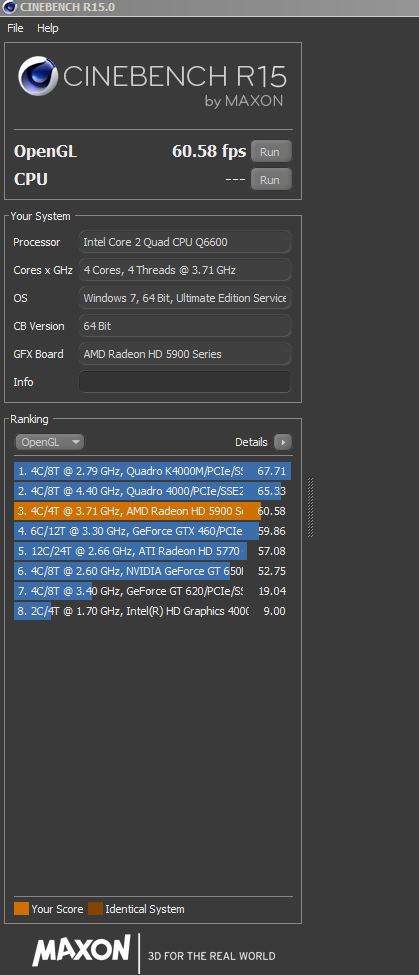
Task: Click the orange Your Score legend swatch
Action: [x=21, y=908]
